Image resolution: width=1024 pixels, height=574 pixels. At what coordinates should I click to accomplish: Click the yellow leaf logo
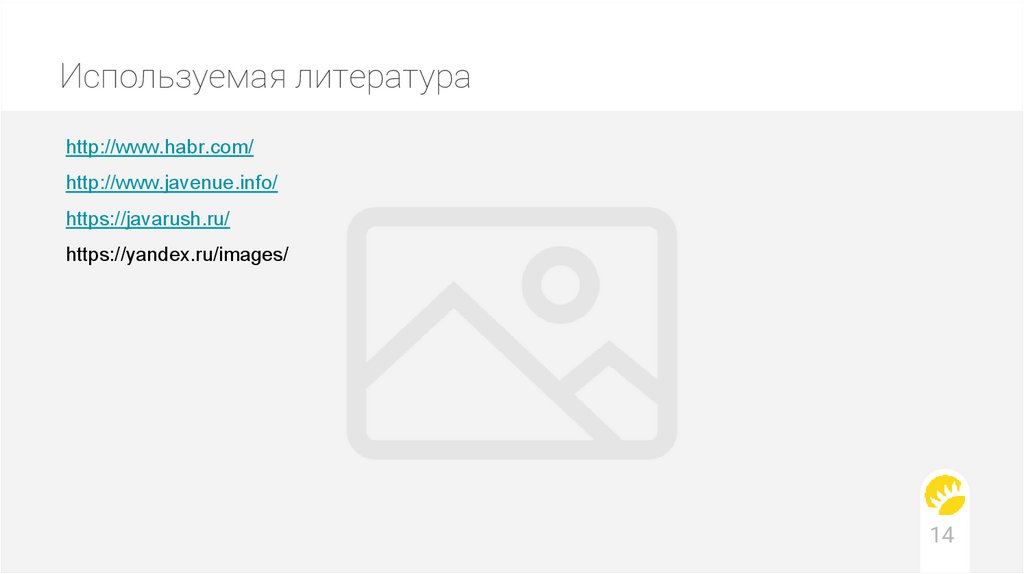pos(945,496)
